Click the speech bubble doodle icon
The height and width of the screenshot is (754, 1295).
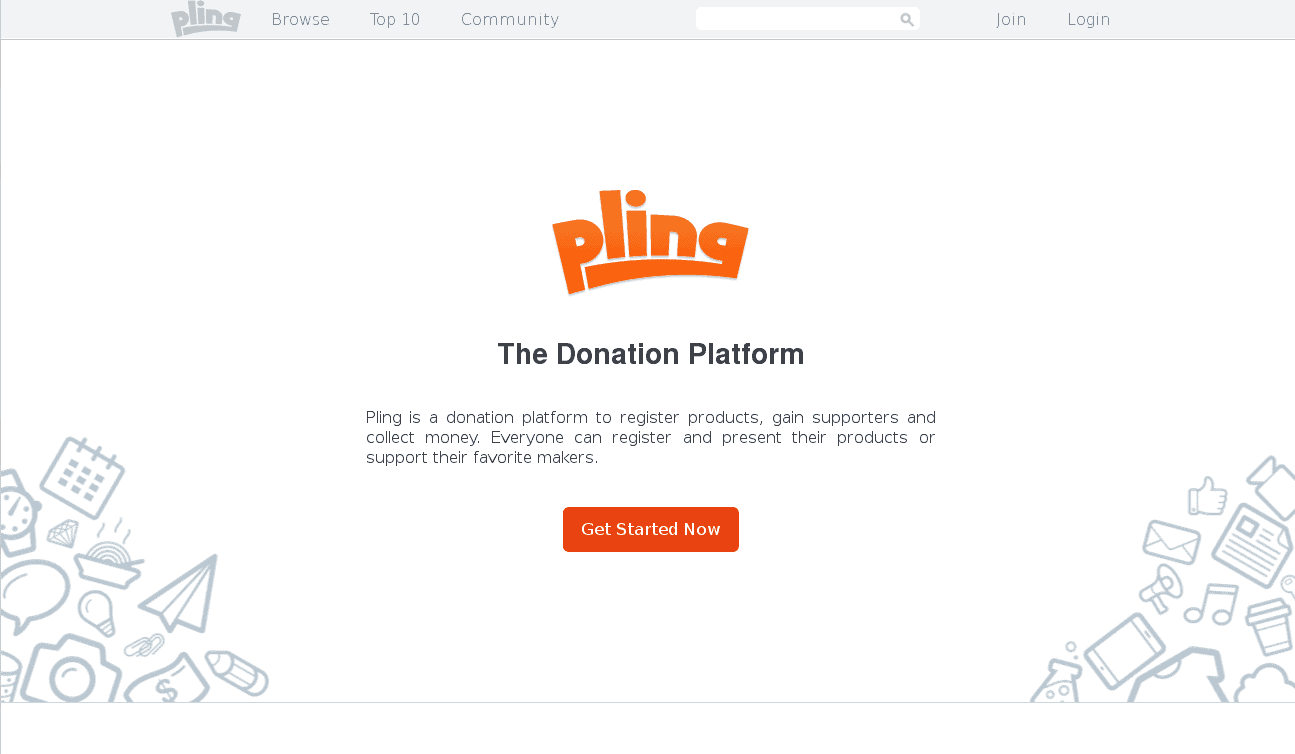point(34,596)
